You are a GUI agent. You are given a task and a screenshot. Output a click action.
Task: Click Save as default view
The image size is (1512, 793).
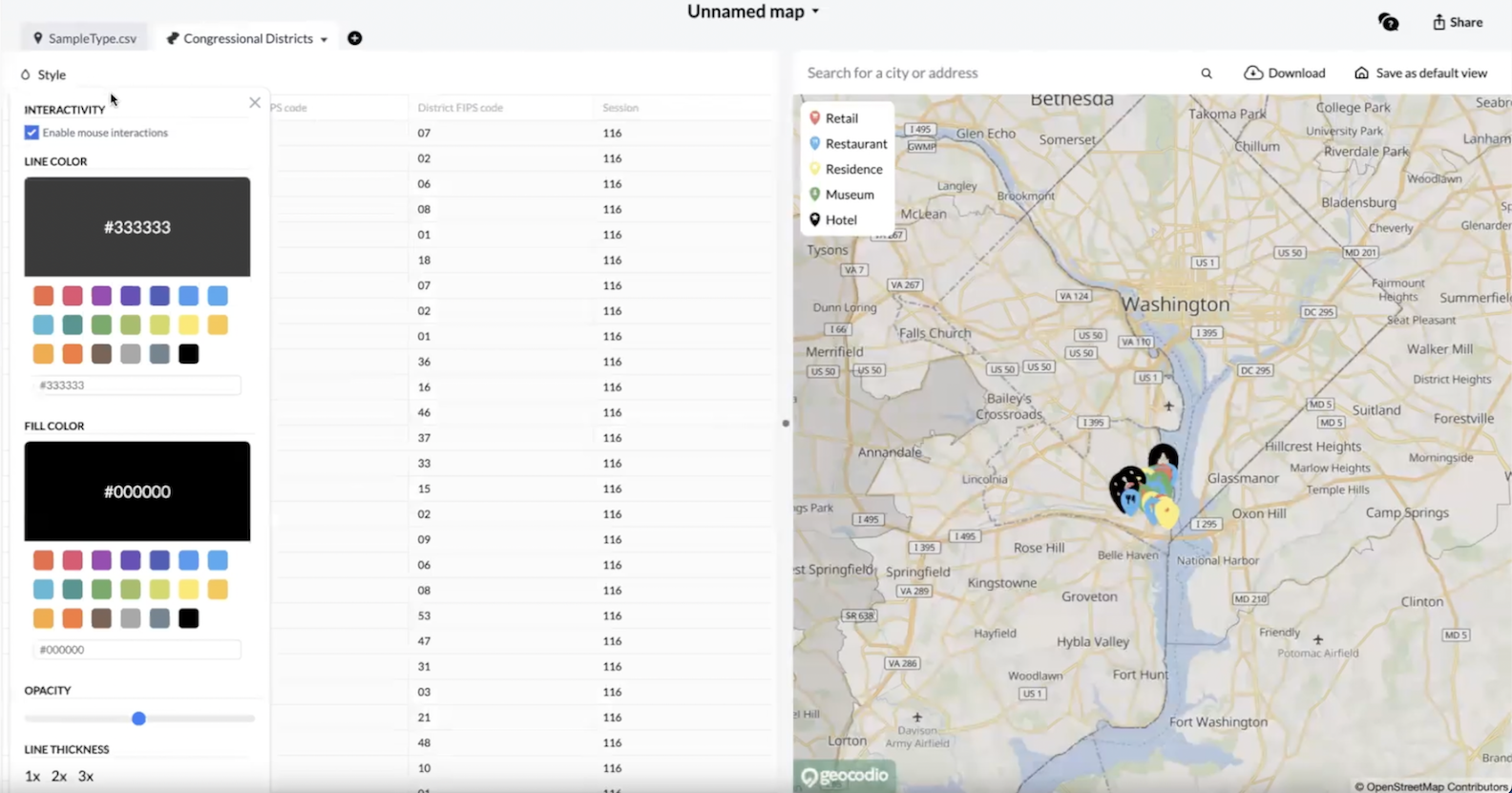click(x=1420, y=73)
